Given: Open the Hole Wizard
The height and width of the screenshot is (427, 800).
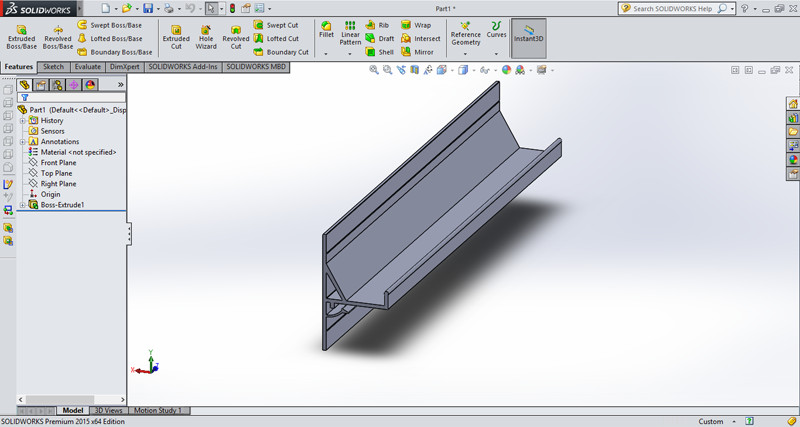Looking at the screenshot, I should click(x=206, y=36).
